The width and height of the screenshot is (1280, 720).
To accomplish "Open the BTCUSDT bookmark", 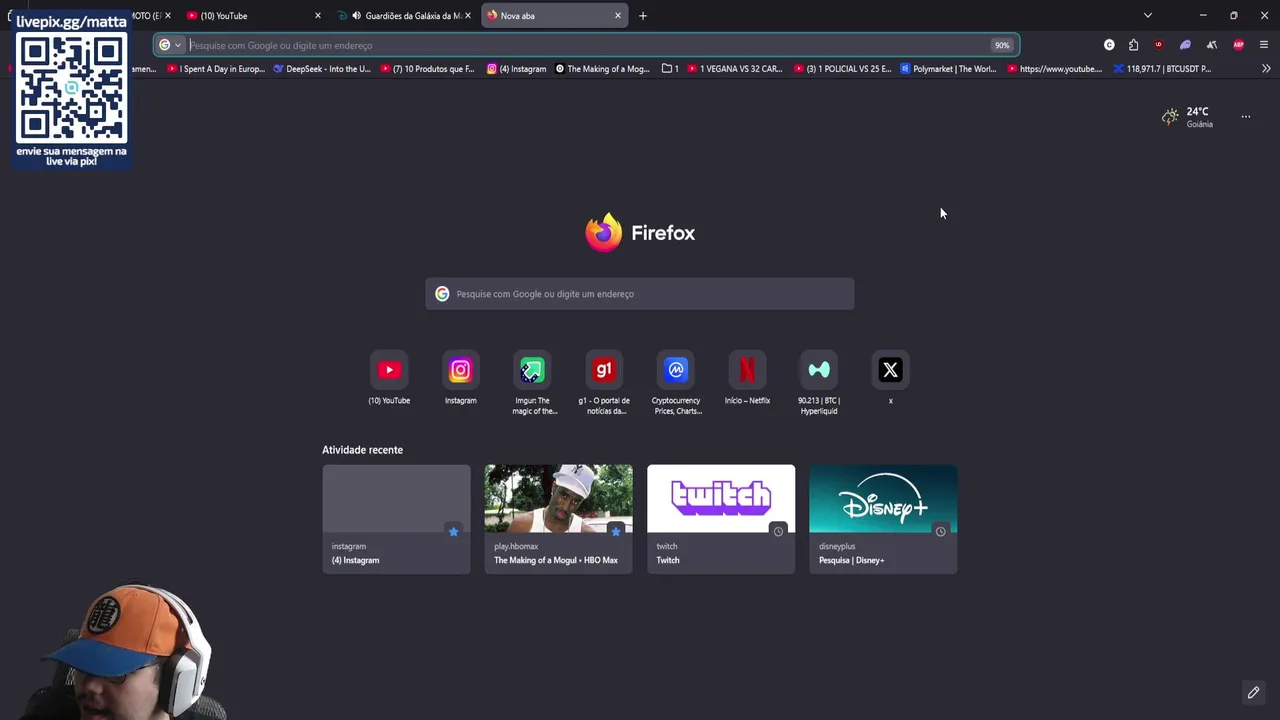I will [1163, 69].
